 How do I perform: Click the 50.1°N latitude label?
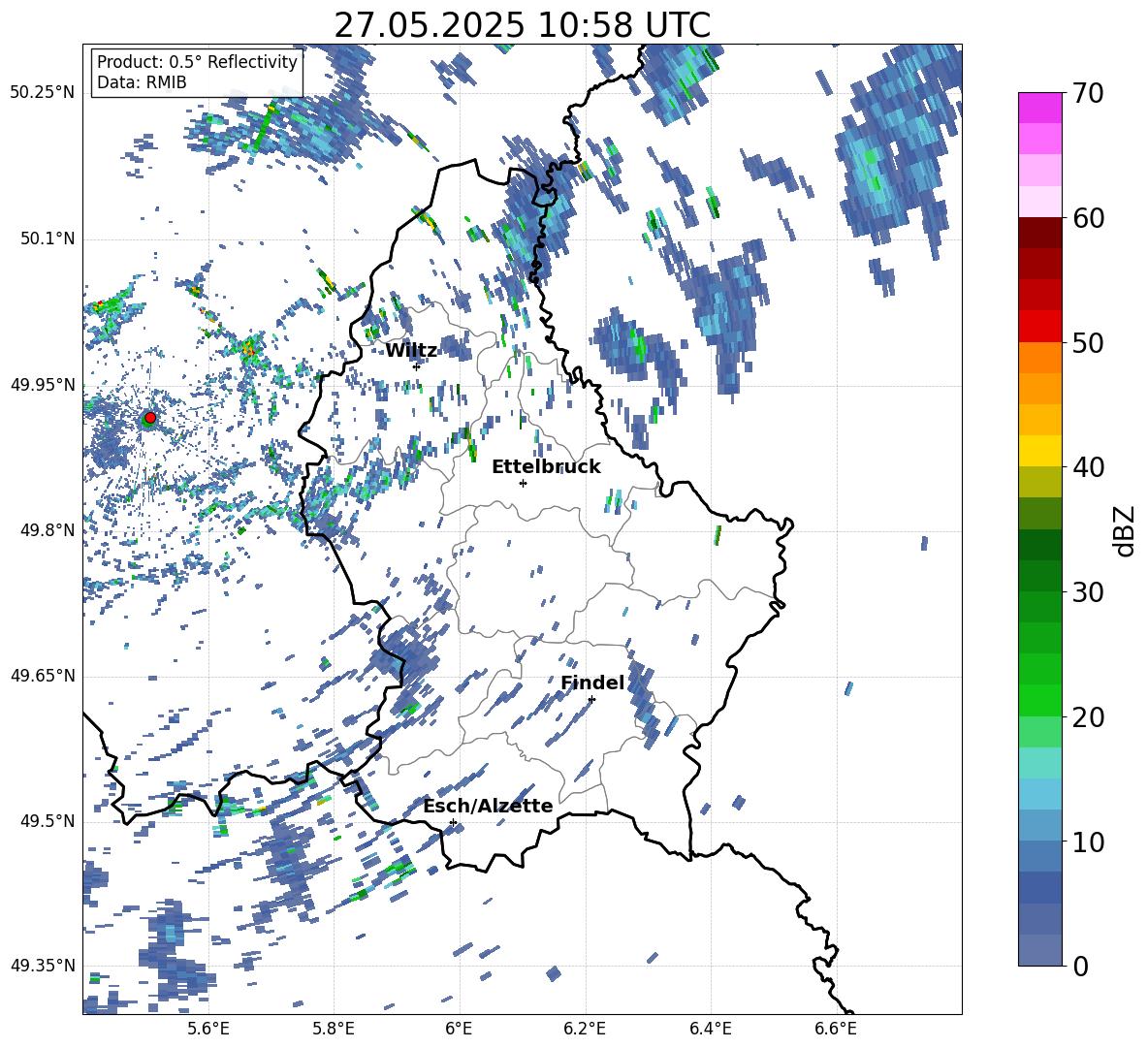[x=48, y=238]
